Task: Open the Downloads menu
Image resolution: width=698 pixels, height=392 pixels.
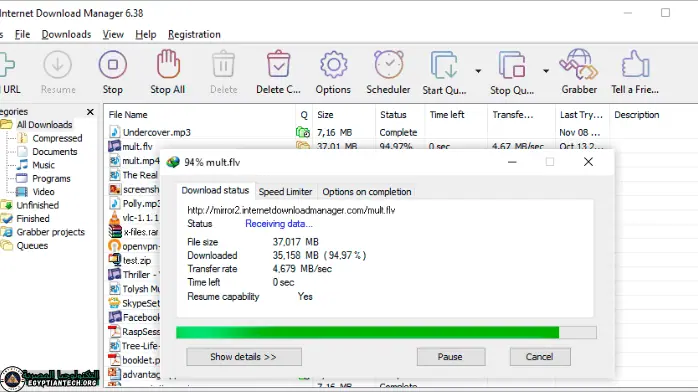Action: point(66,34)
